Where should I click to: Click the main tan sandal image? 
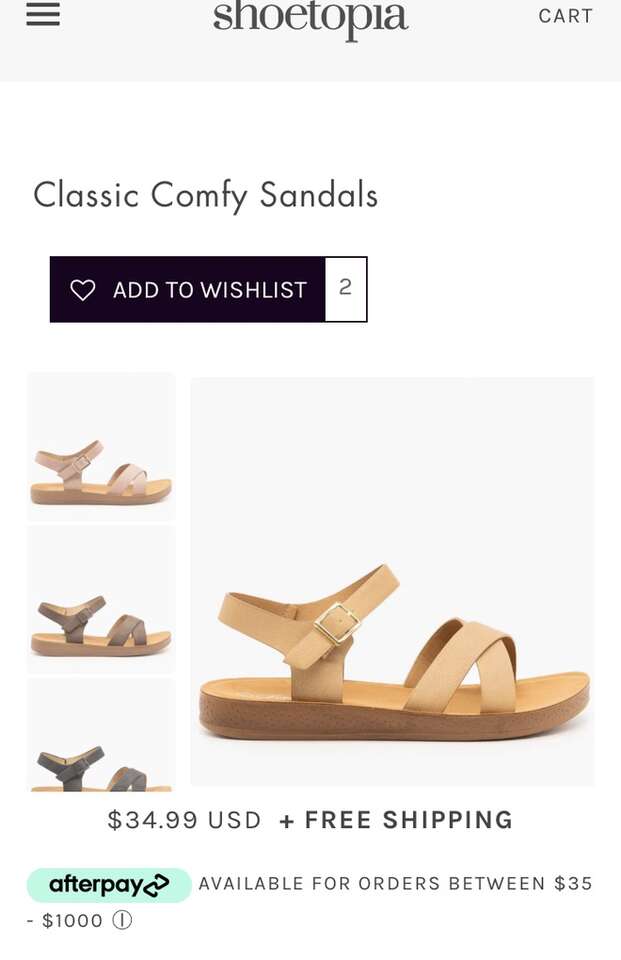[392, 582]
